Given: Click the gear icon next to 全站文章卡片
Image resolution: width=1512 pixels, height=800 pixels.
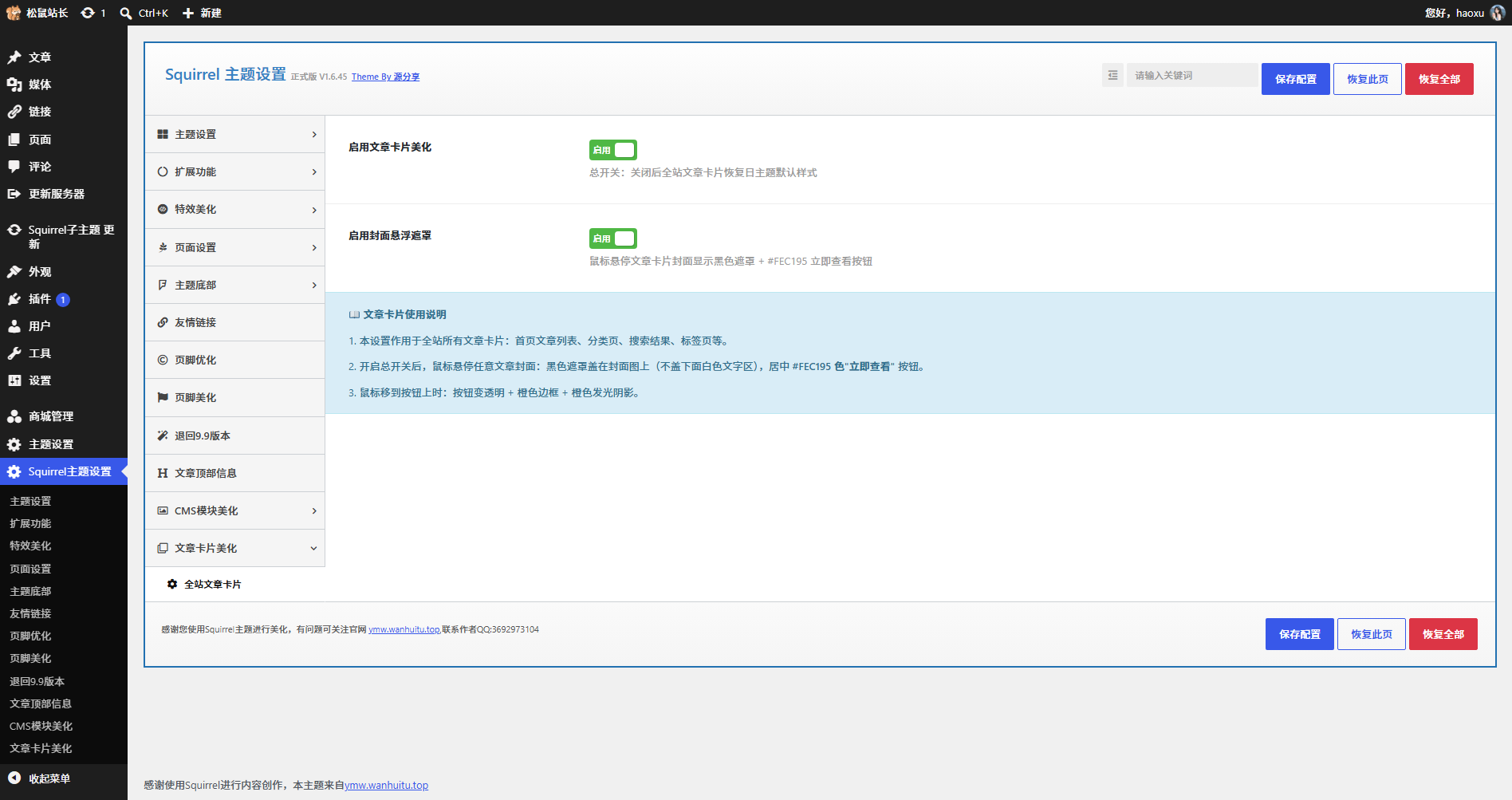Looking at the screenshot, I should (x=172, y=584).
